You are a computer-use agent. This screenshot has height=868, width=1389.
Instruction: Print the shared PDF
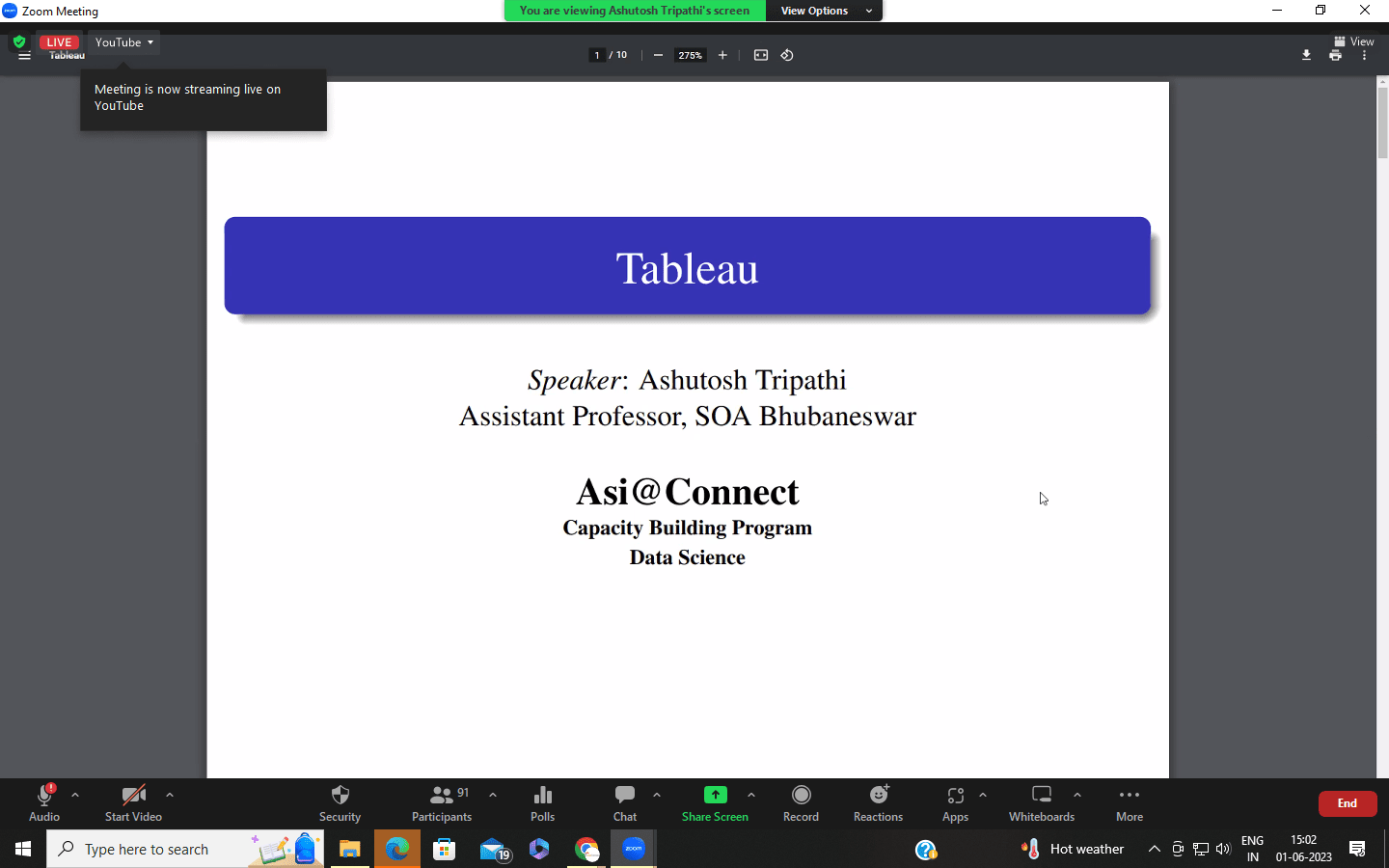[x=1335, y=55]
